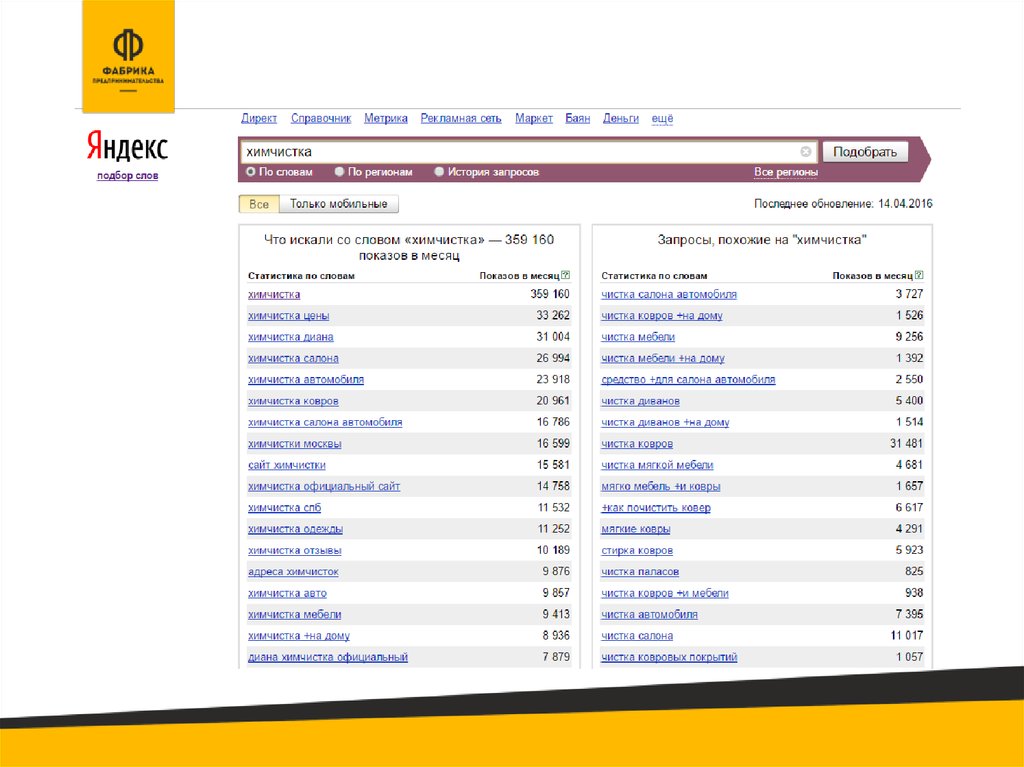Screen dimensions: 1024x767
Task: Click the help icon in the right table header
Action: click(919, 275)
